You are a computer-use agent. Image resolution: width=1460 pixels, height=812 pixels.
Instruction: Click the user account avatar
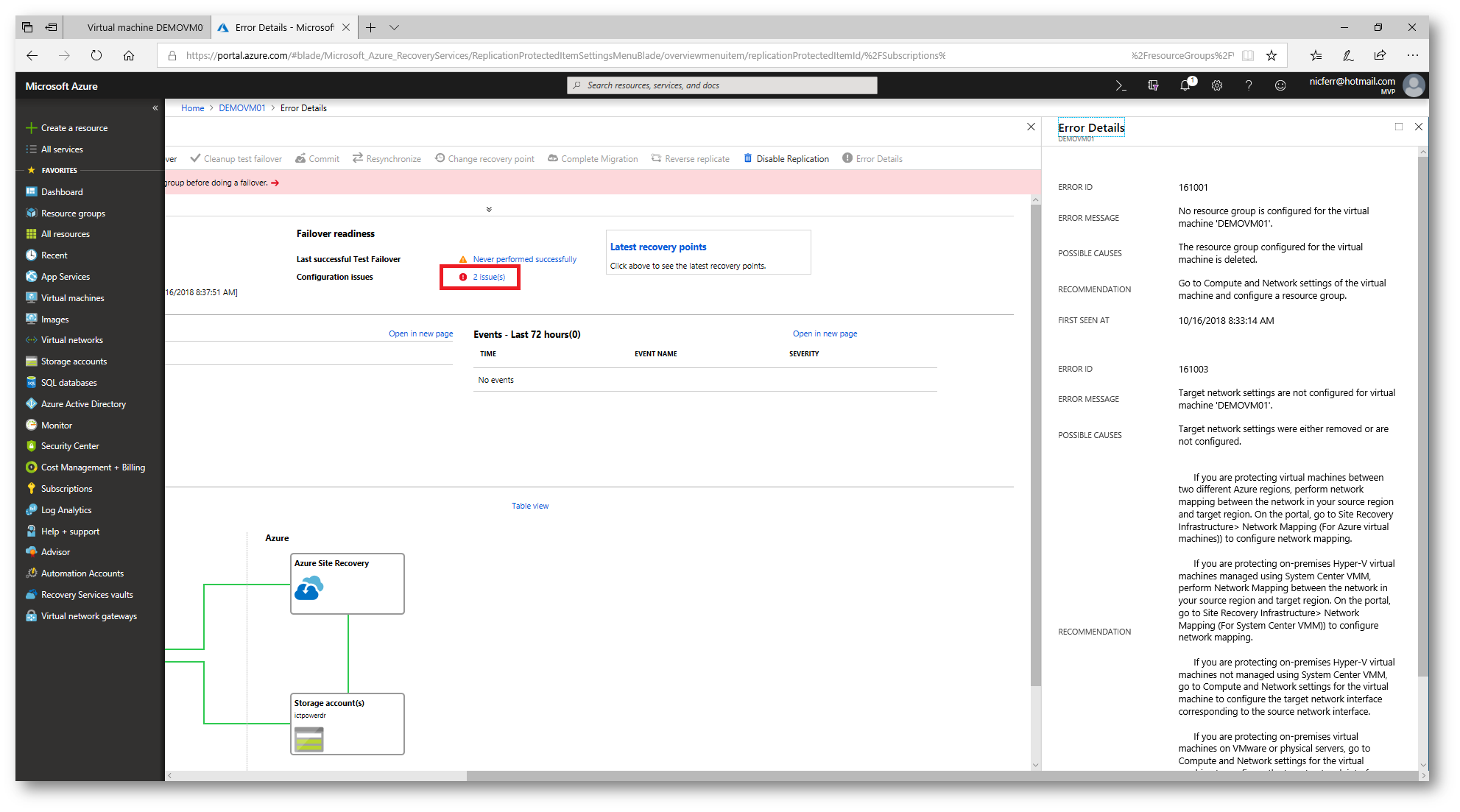pyautogui.click(x=1413, y=85)
